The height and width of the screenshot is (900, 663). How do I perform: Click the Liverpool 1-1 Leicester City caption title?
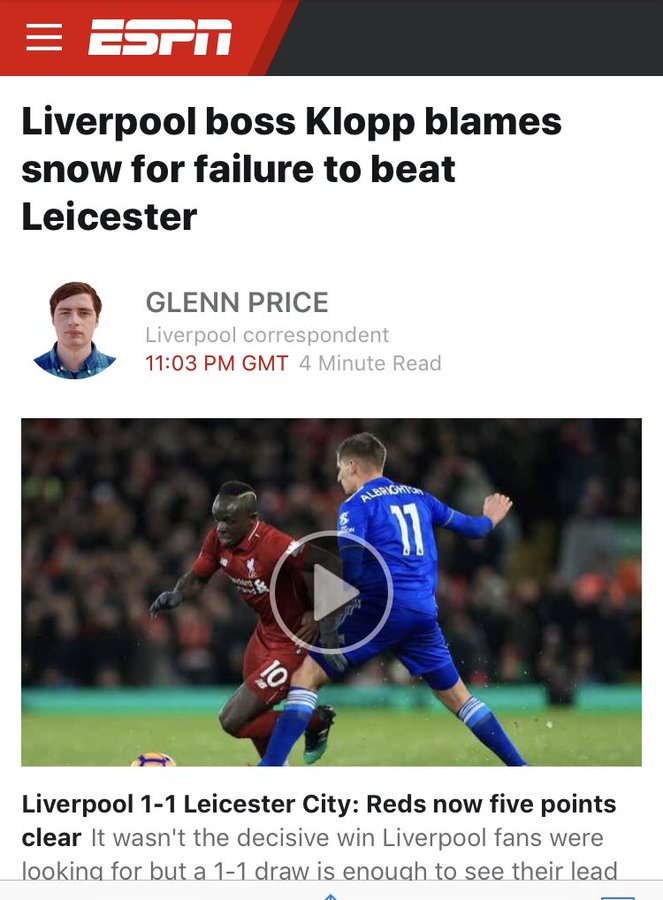coord(319,820)
